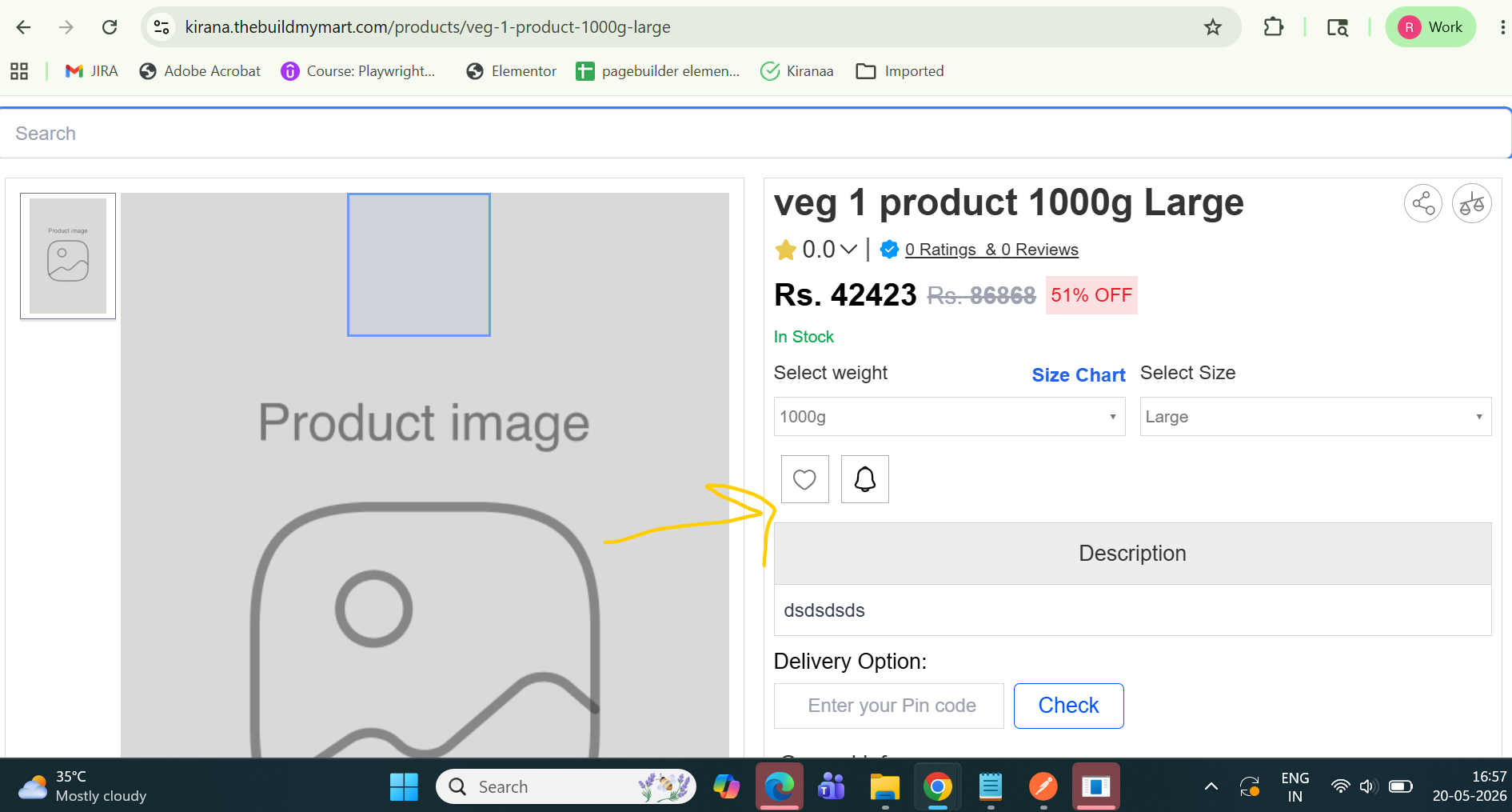
Task: Open the JIRA bookmark
Action: pyautogui.click(x=91, y=71)
